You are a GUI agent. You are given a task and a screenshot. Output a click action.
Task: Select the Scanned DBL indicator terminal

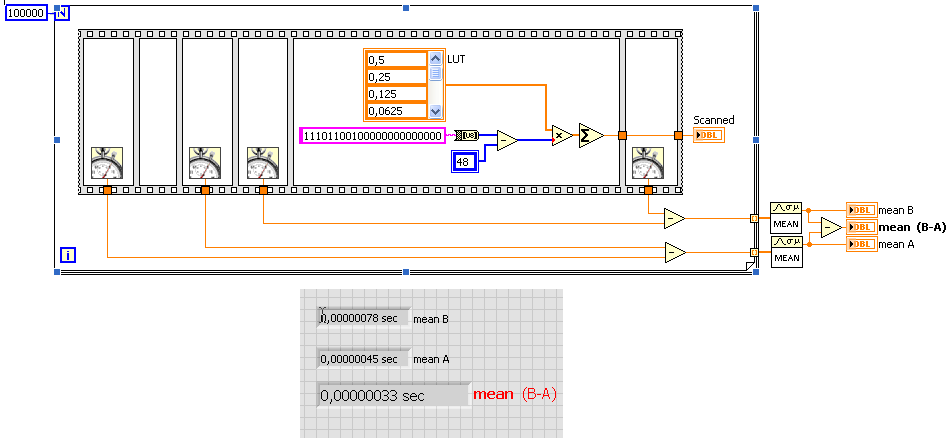pyautogui.click(x=709, y=135)
